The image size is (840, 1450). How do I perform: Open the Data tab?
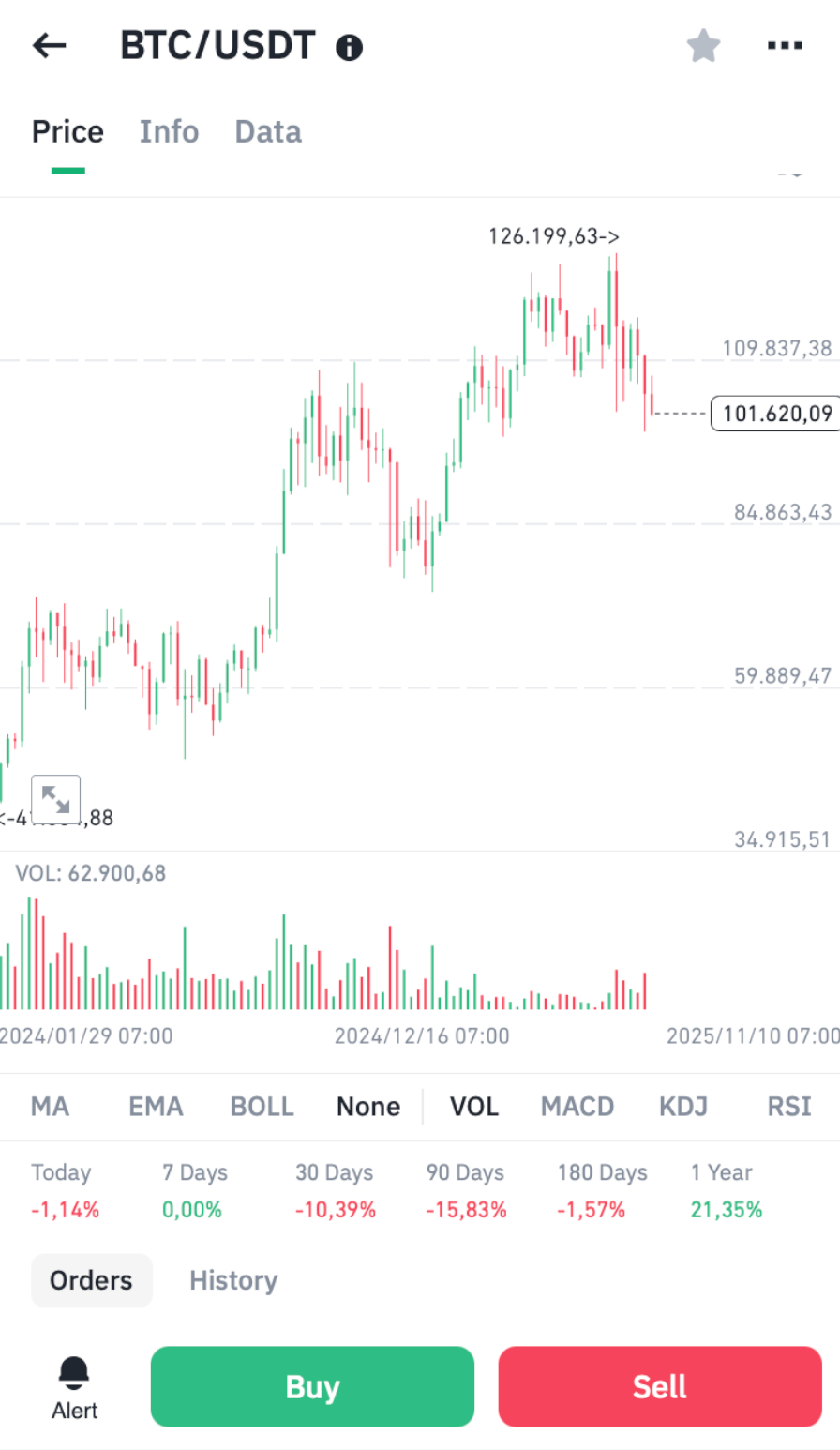click(268, 132)
